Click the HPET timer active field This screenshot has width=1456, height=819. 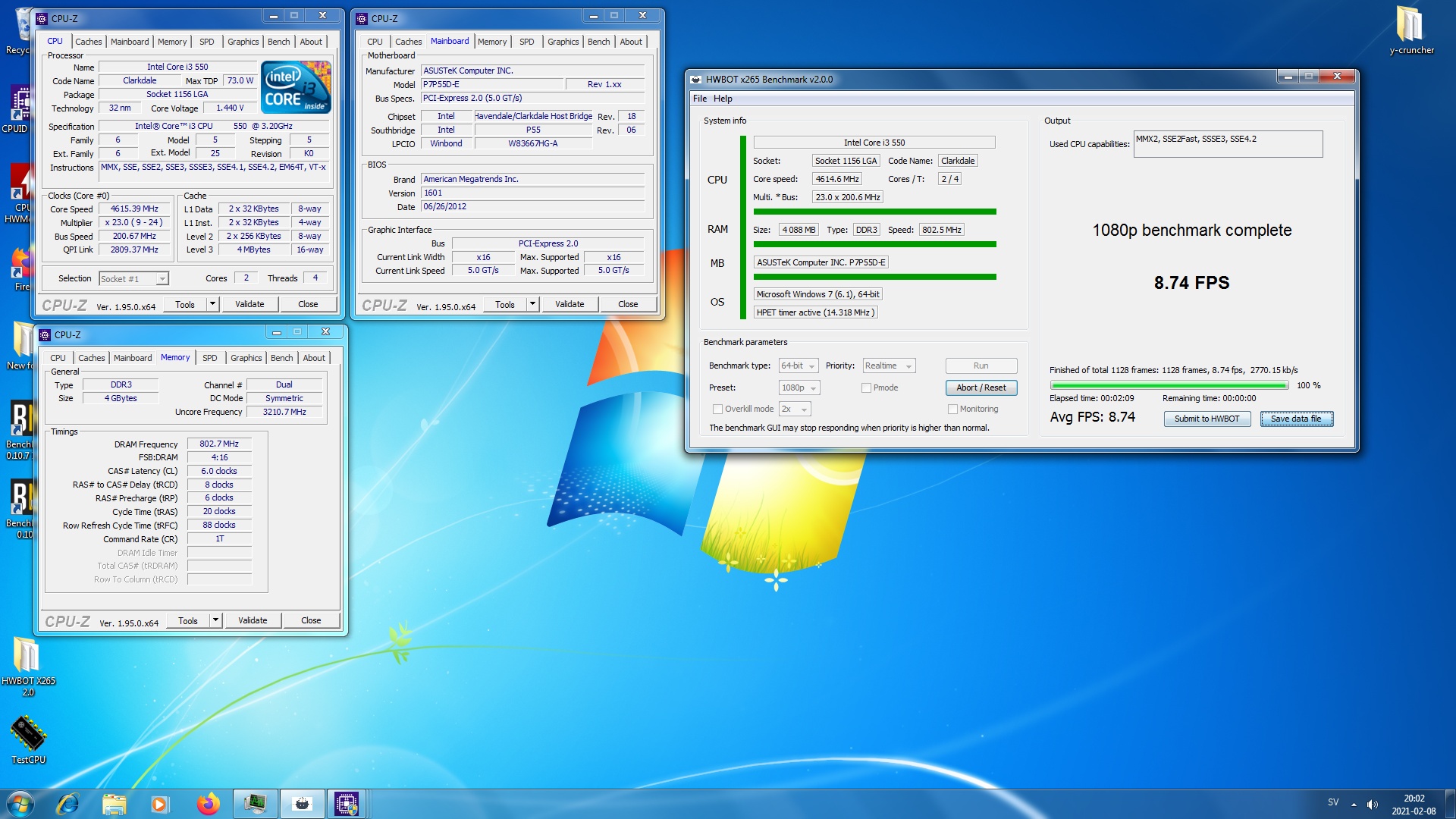[815, 312]
